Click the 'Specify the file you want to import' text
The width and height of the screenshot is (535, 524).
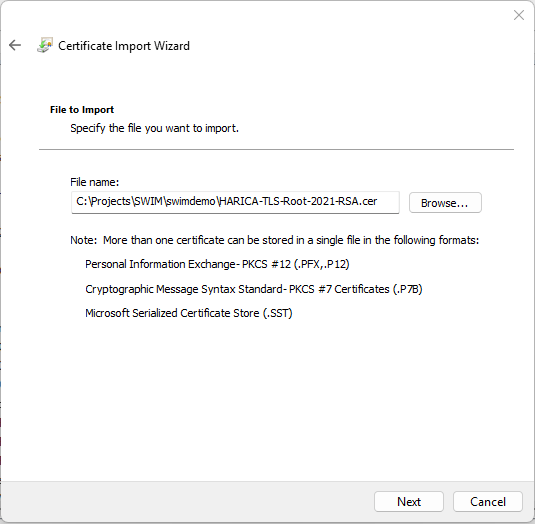pos(154,128)
